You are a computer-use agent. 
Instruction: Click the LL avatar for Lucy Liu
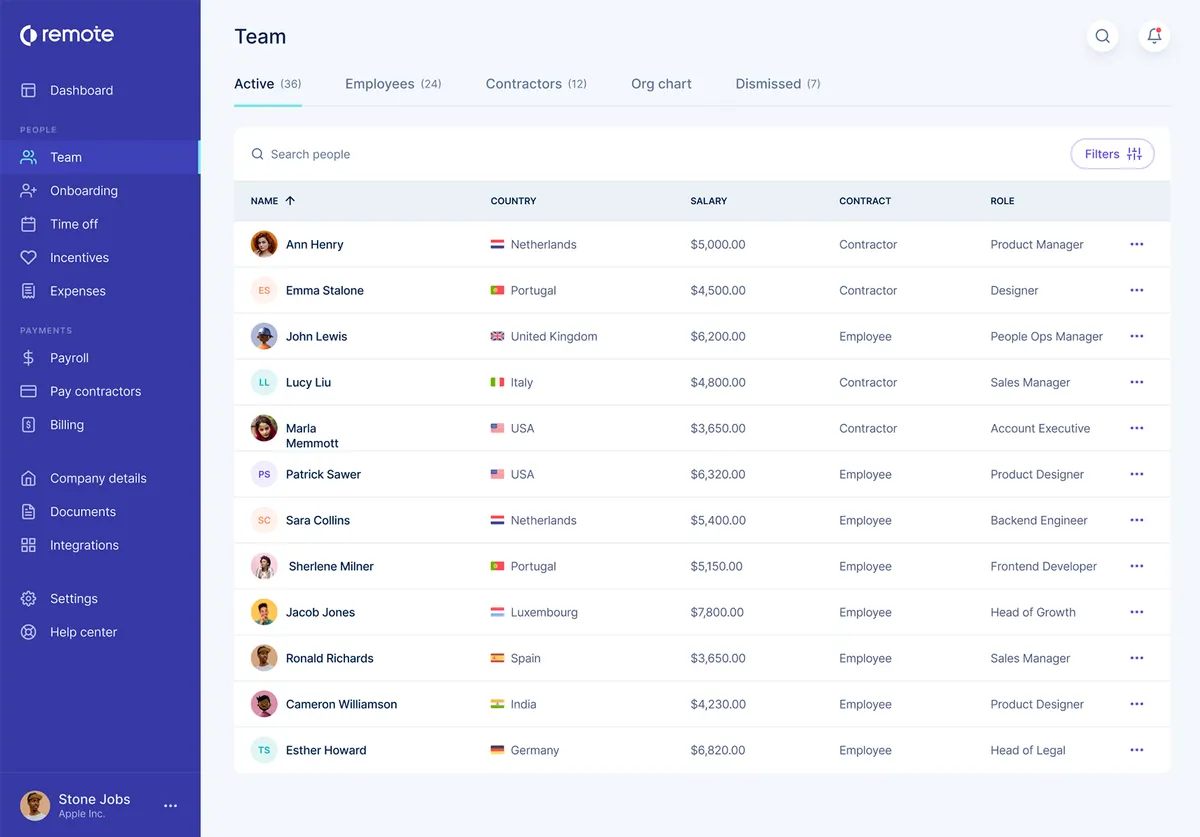click(264, 382)
